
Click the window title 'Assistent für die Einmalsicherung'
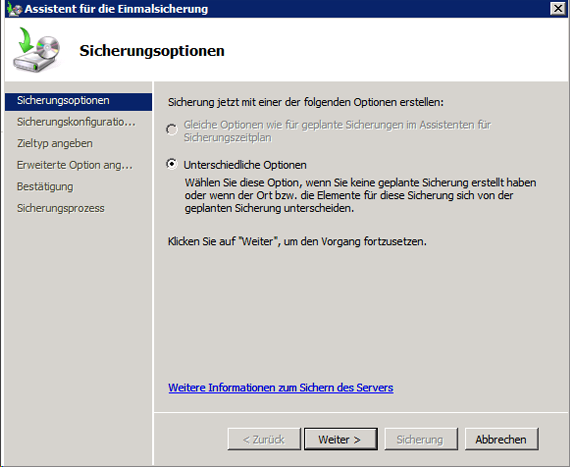(x=116, y=9)
